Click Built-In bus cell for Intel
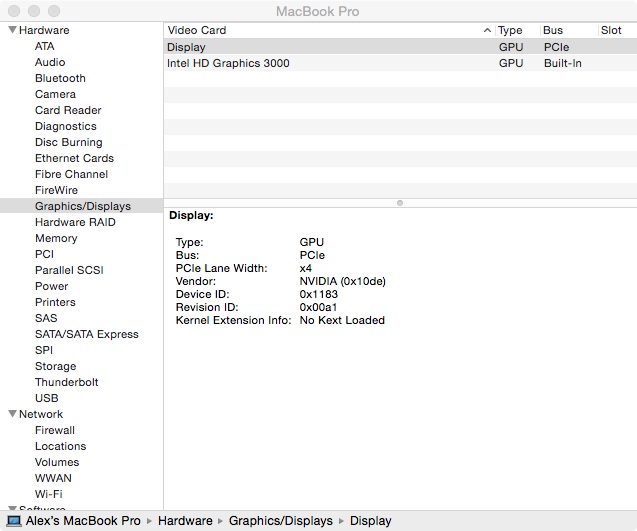This screenshot has height=531, width=637. tap(563, 63)
